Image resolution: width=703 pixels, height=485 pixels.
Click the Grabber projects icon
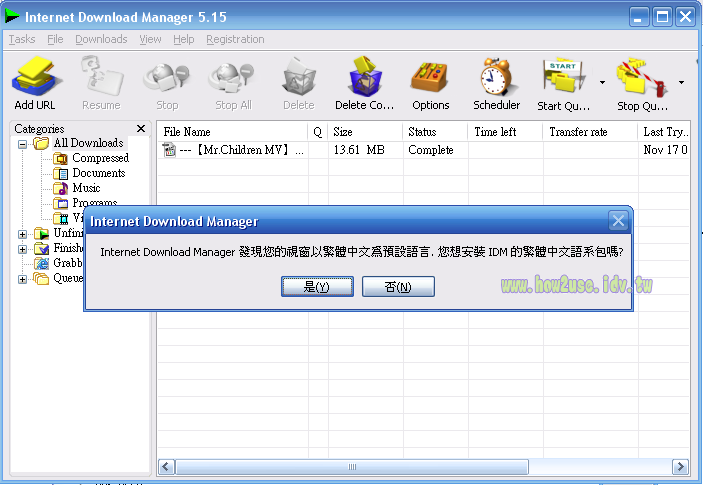[41, 264]
